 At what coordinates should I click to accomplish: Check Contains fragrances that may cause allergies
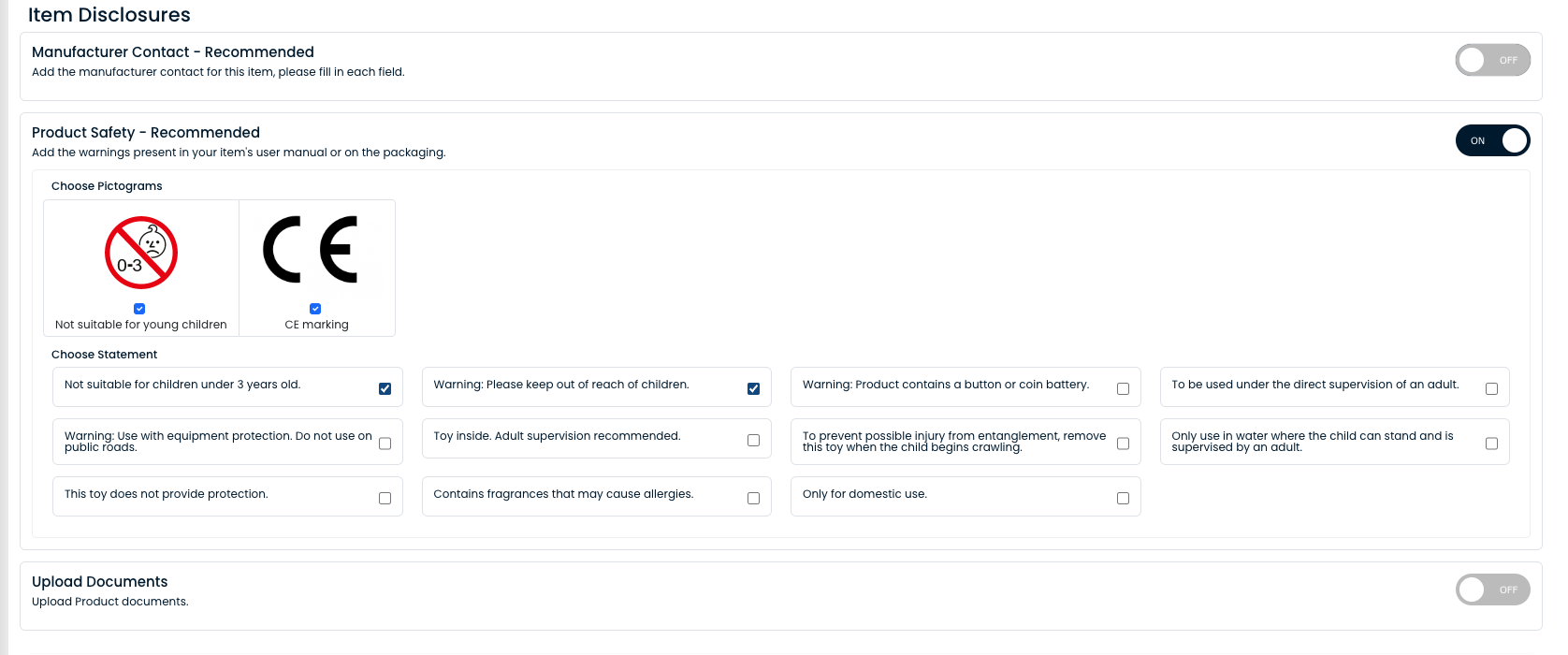pyautogui.click(x=753, y=499)
